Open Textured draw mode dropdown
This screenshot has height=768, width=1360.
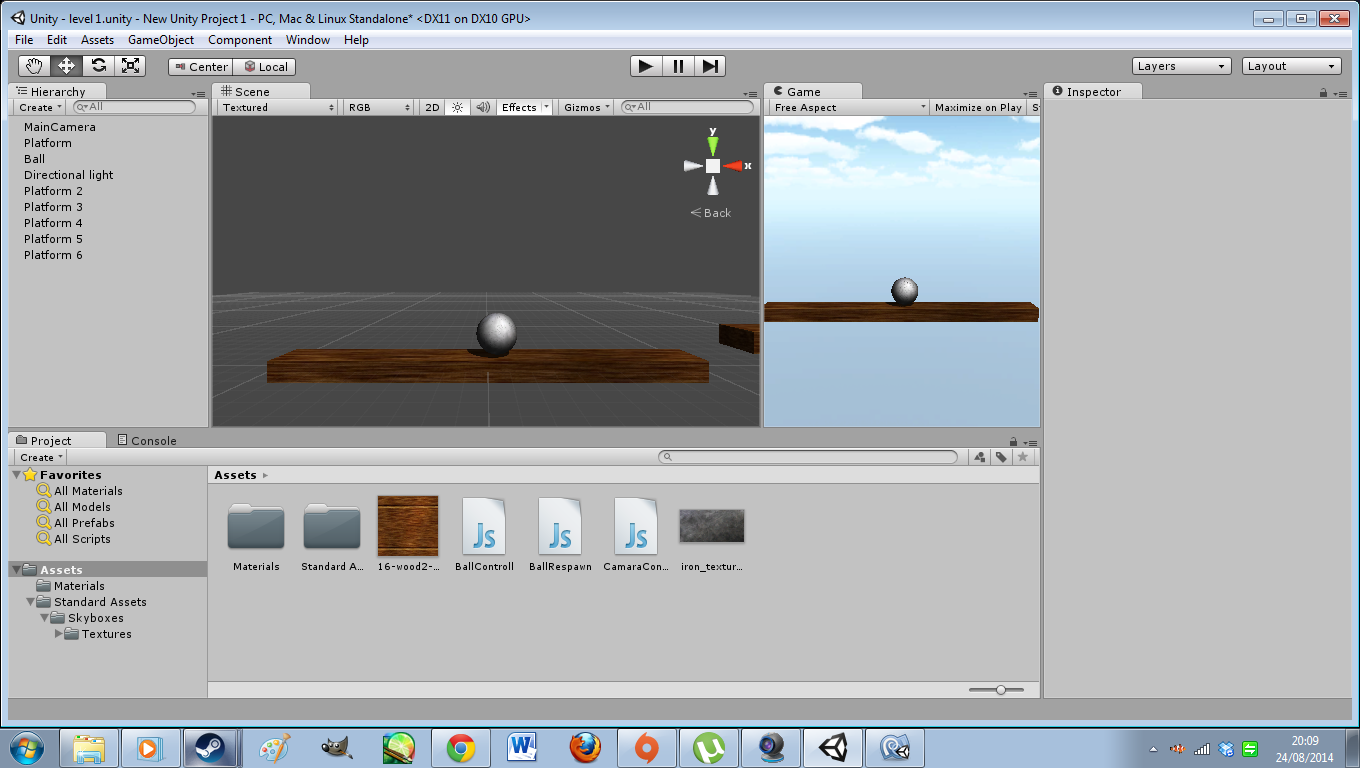(x=278, y=107)
